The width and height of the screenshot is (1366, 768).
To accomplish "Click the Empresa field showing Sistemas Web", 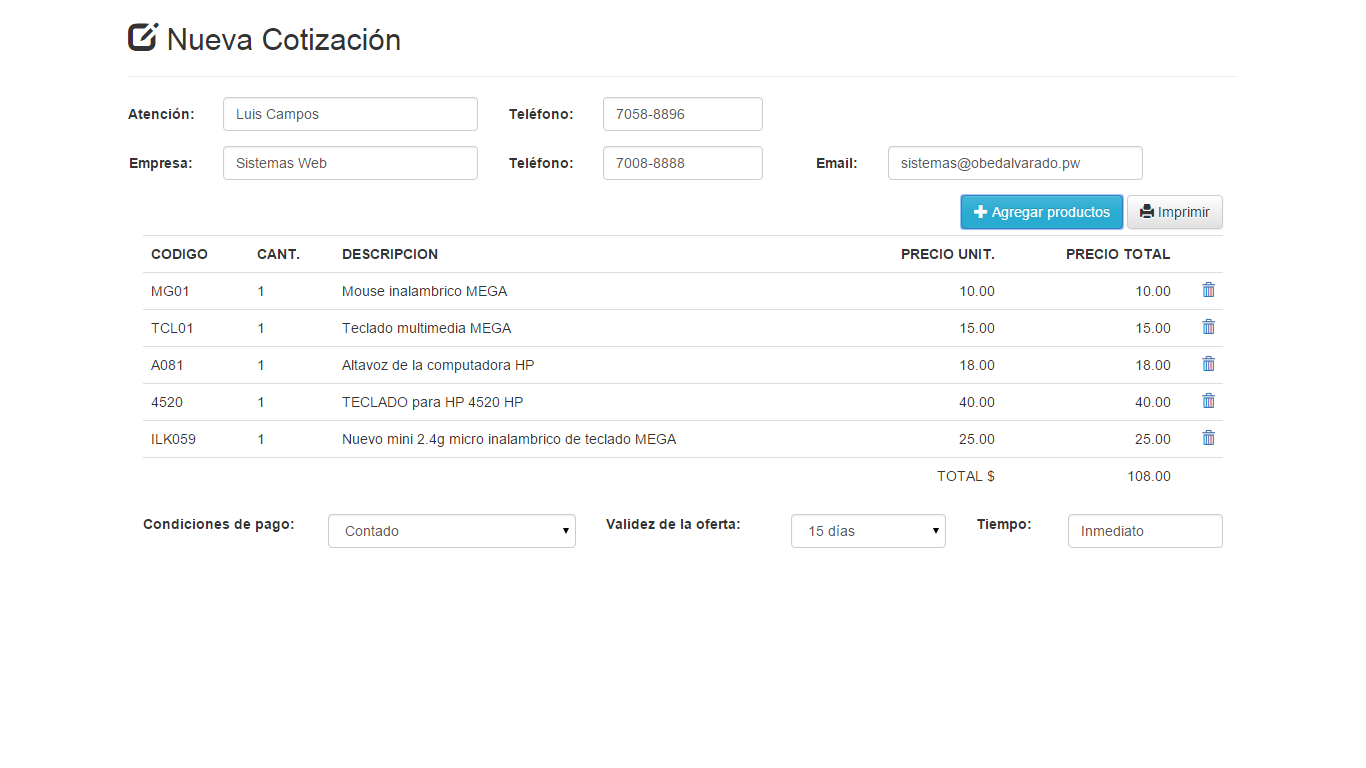I will [350, 162].
